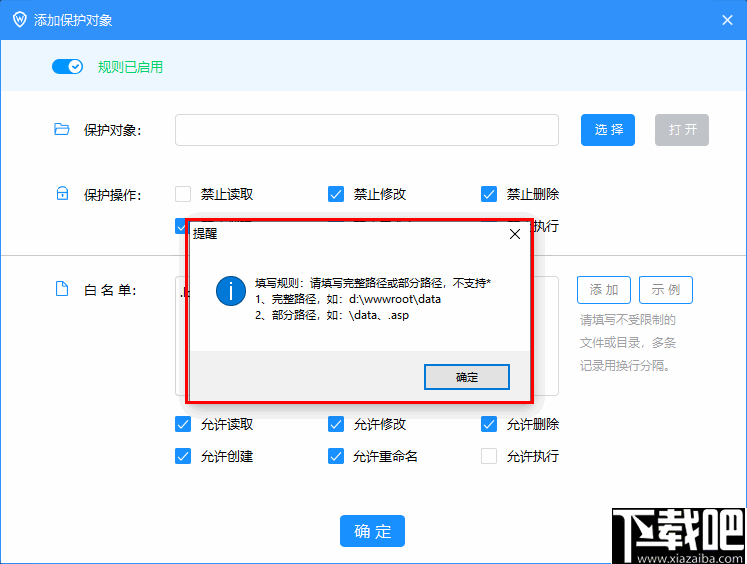Click the 填写规则 instruction line

[x=373, y=283]
